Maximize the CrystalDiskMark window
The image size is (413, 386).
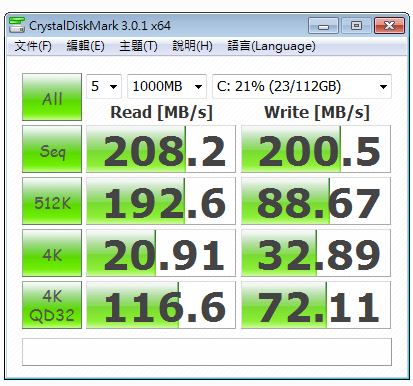click(356, 26)
